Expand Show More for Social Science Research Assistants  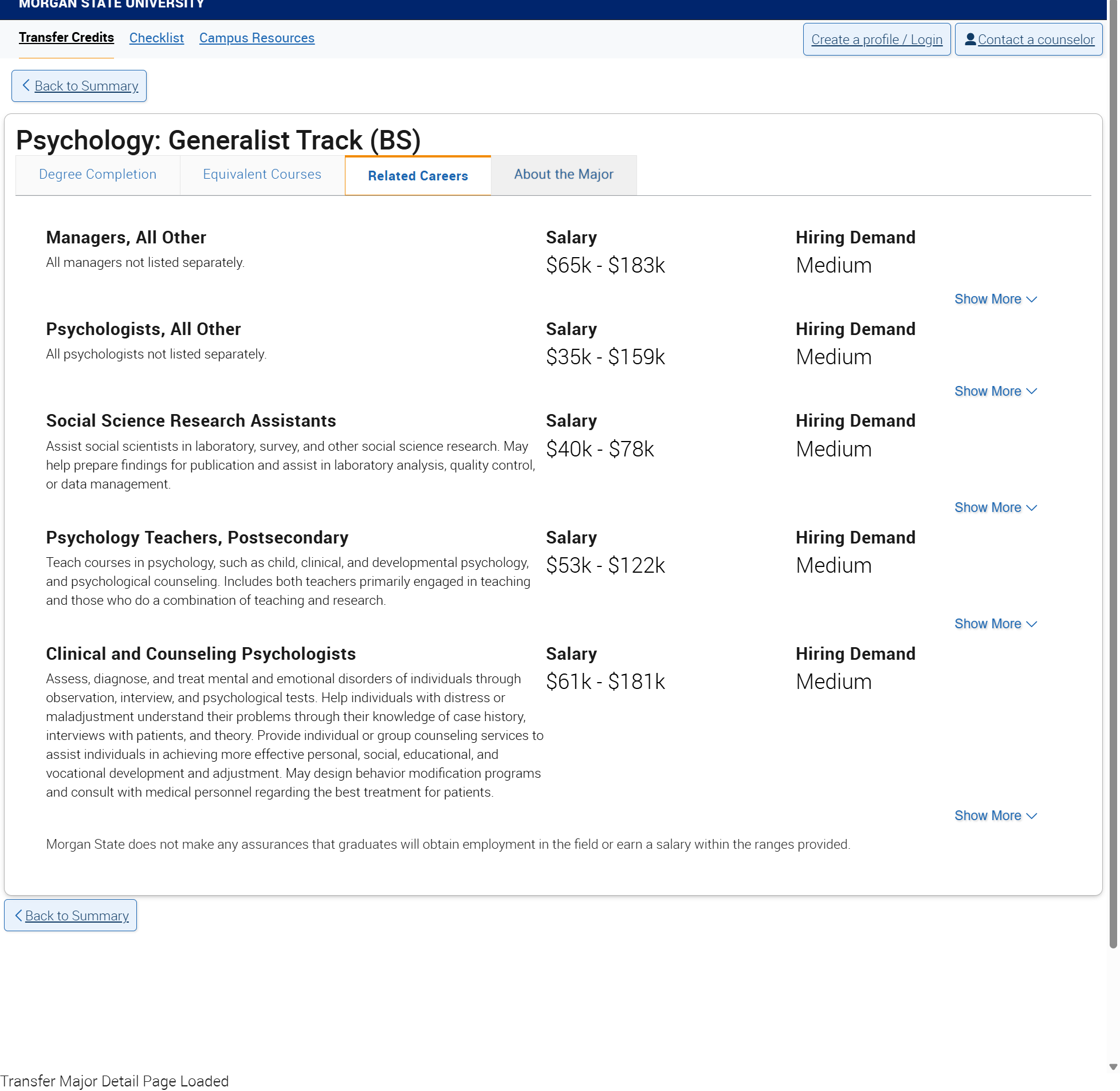[995, 507]
